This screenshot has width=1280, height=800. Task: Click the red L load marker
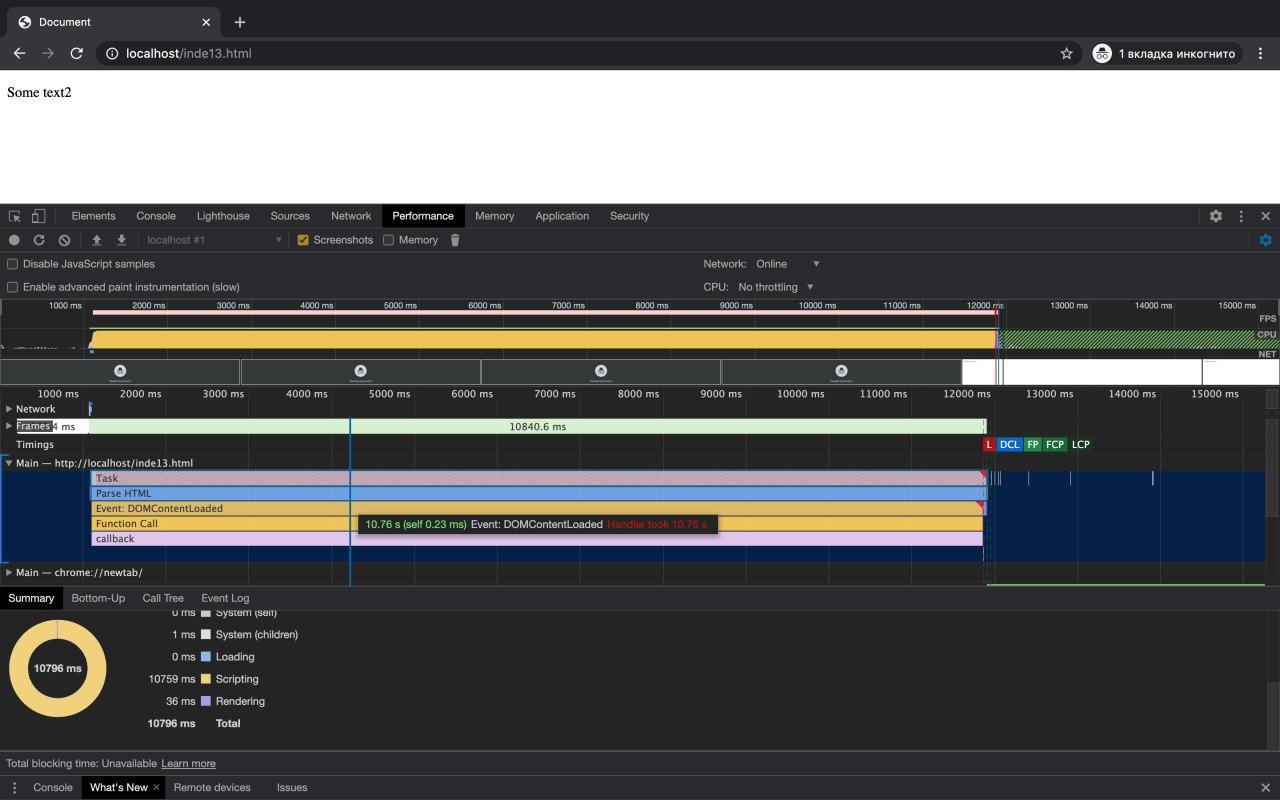point(989,445)
